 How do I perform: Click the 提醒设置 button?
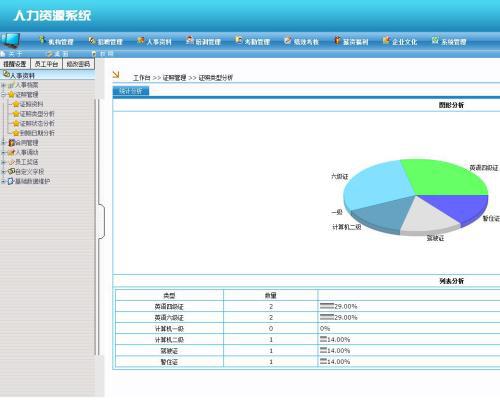(x=15, y=64)
